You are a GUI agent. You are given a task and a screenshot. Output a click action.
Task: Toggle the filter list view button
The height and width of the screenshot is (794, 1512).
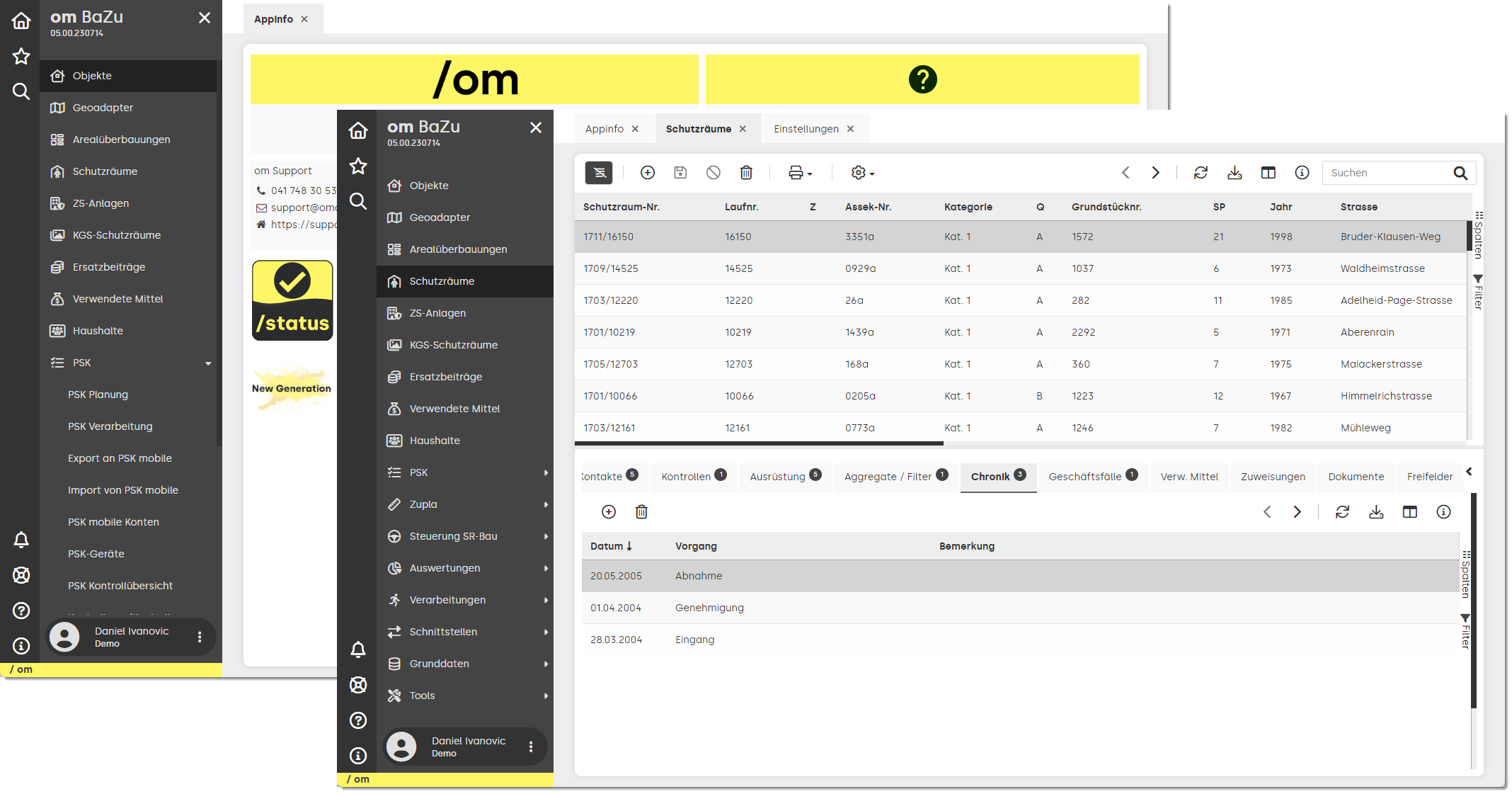[599, 173]
